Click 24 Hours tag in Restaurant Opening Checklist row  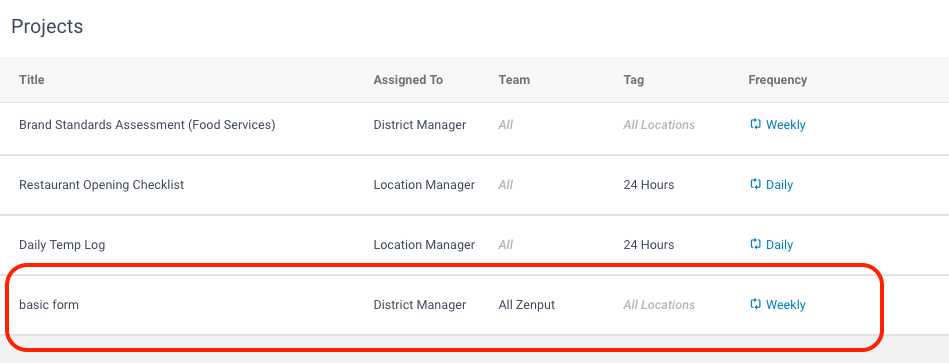(x=649, y=185)
